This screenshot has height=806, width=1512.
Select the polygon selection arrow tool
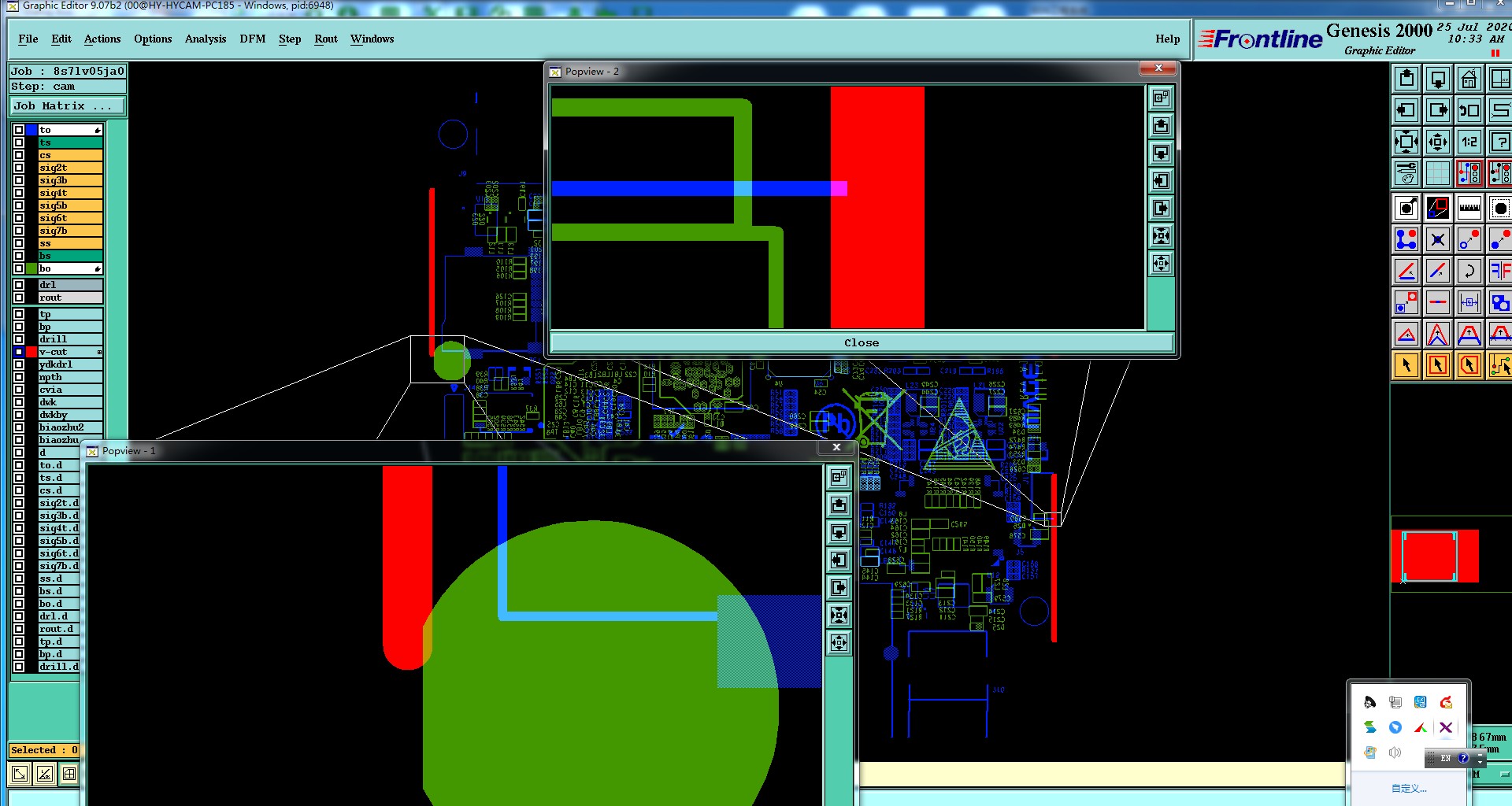click(x=1469, y=365)
